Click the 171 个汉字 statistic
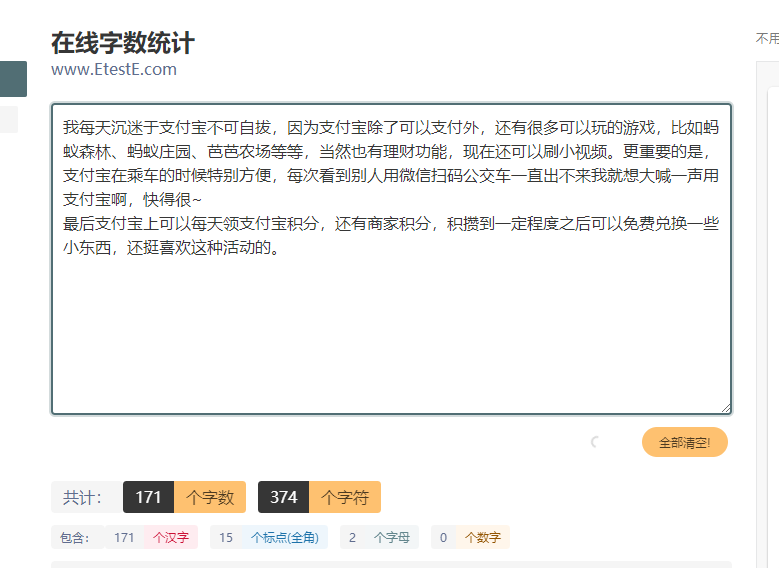This screenshot has height=568, width=779. pyautogui.click(x=151, y=537)
